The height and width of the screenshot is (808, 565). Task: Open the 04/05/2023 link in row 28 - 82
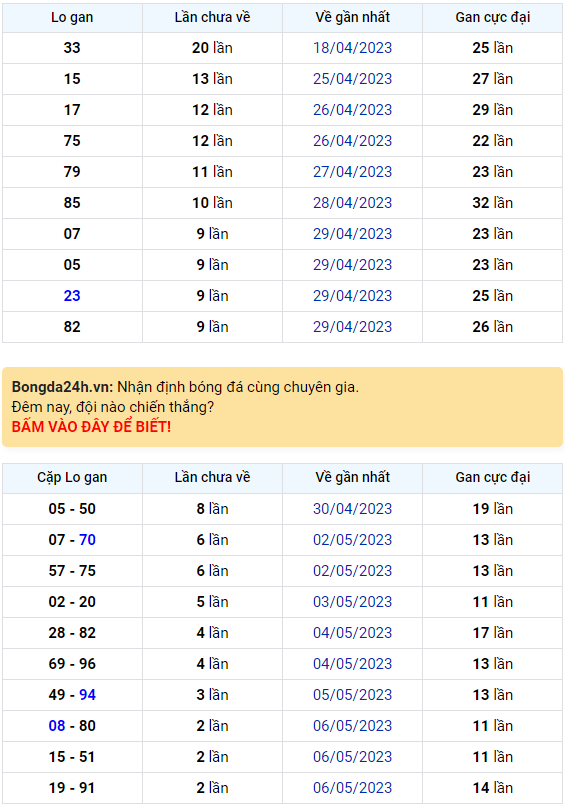[352, 633]
